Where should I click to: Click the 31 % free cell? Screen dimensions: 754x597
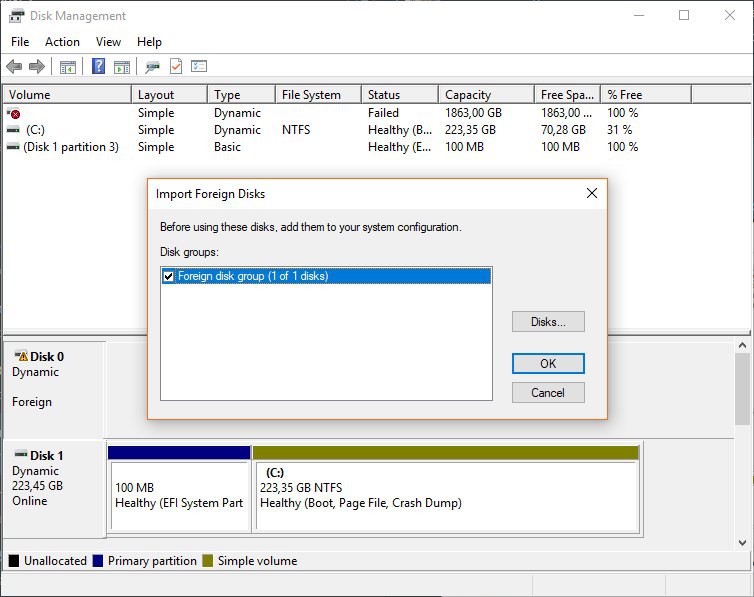point(619,130)
